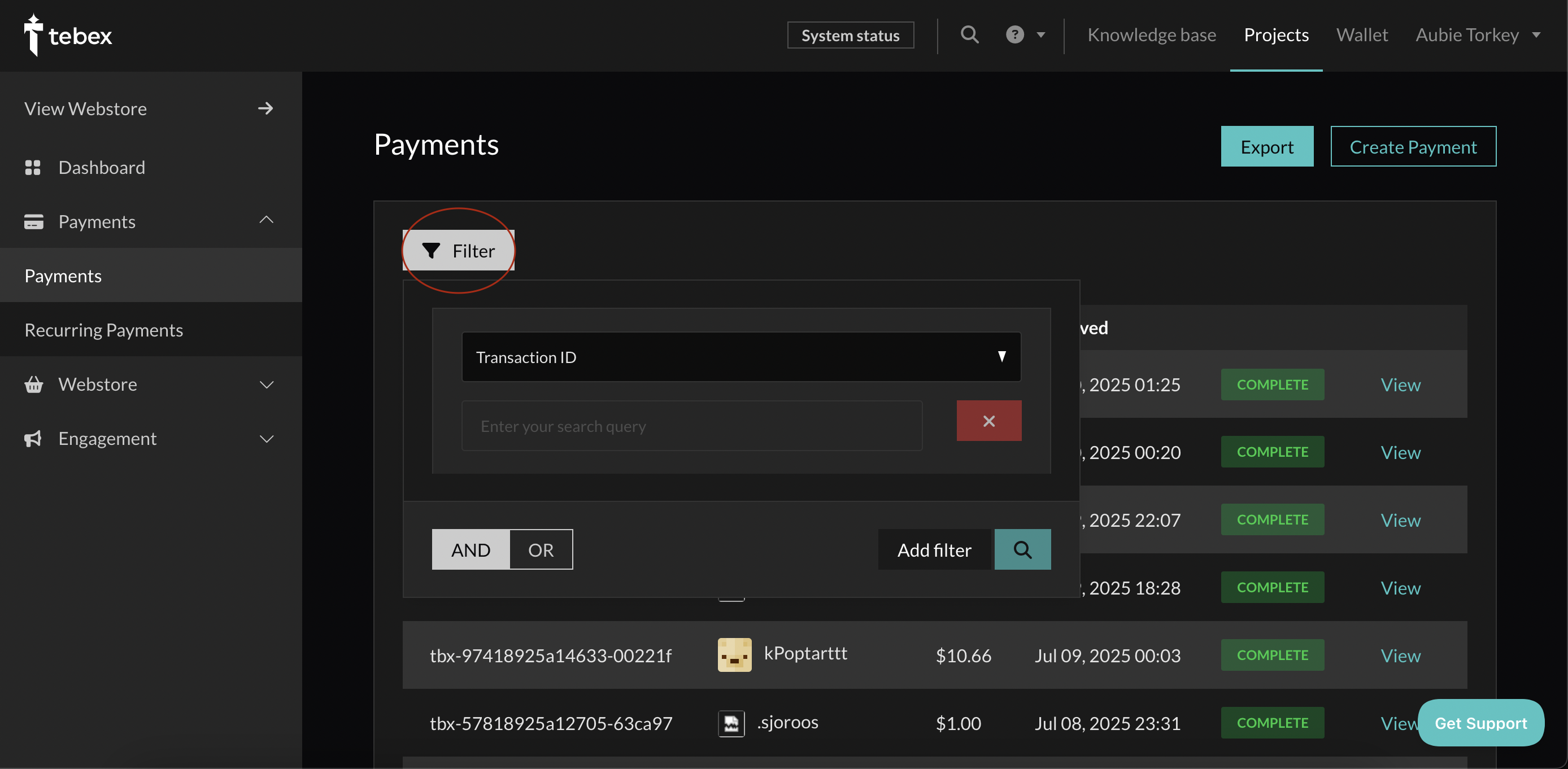Open Recurring Payments
This screenshot has width=1568, height=769.
[x=151, y=330]
